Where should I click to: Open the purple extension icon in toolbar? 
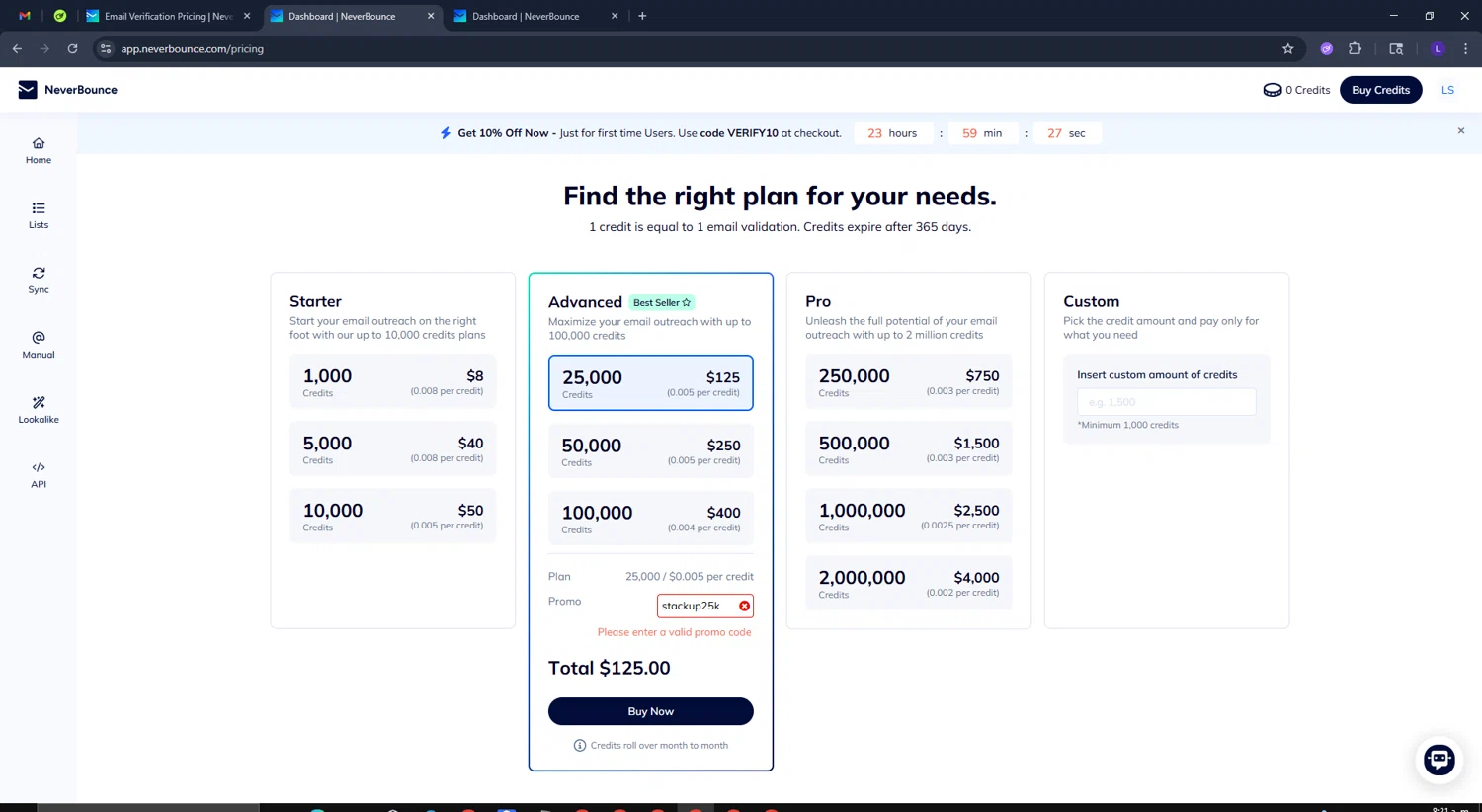point(1327,48)
